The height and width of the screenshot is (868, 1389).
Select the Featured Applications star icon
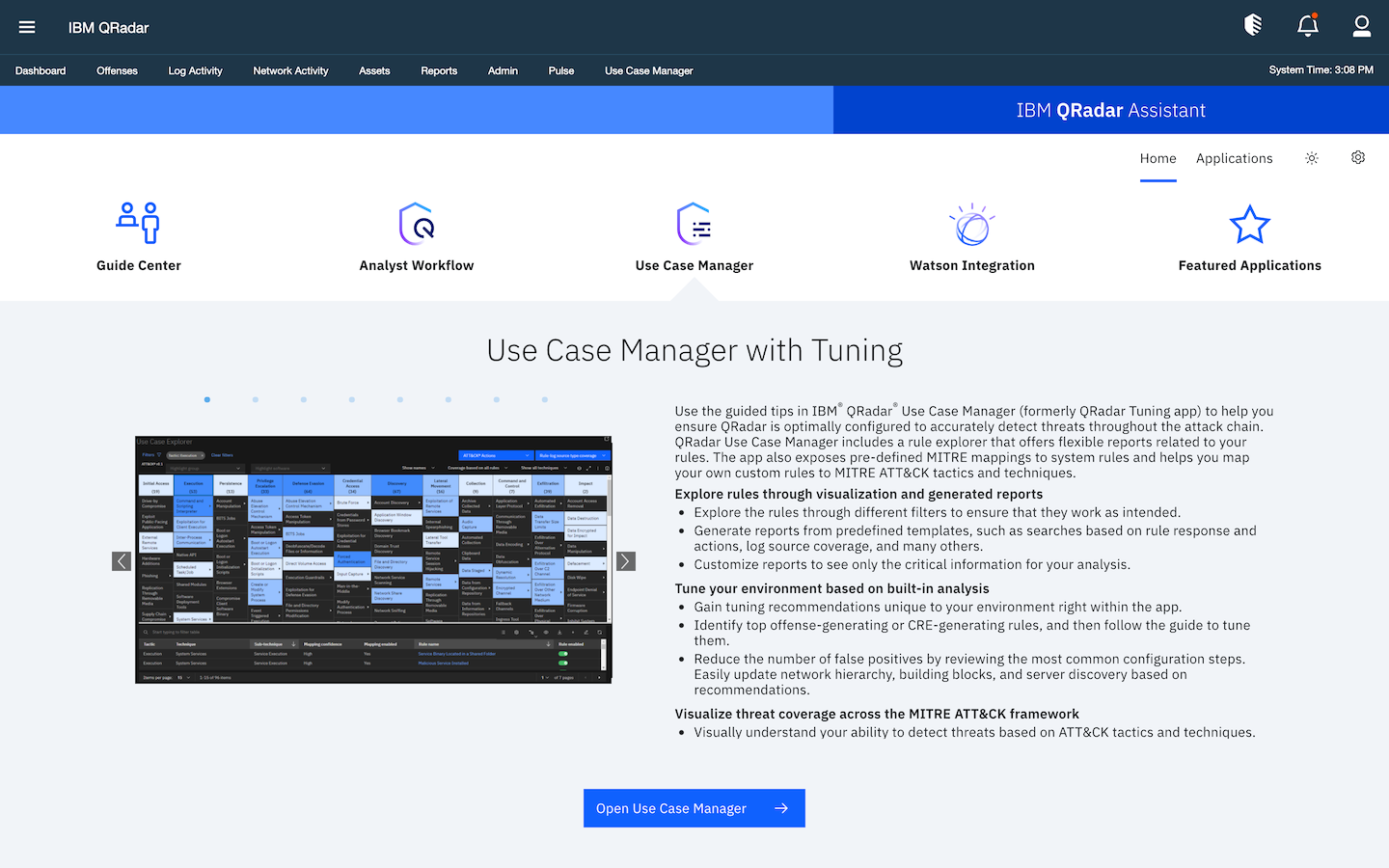1249,223
